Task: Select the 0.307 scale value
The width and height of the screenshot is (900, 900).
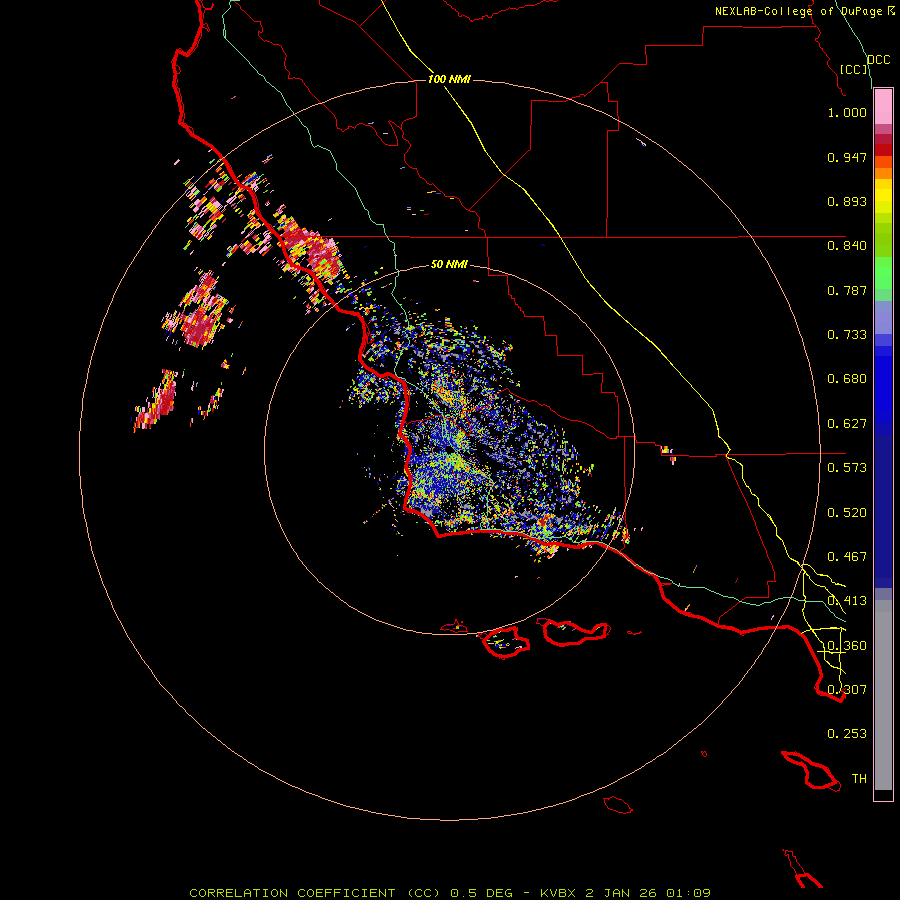Action: point(847,689)
